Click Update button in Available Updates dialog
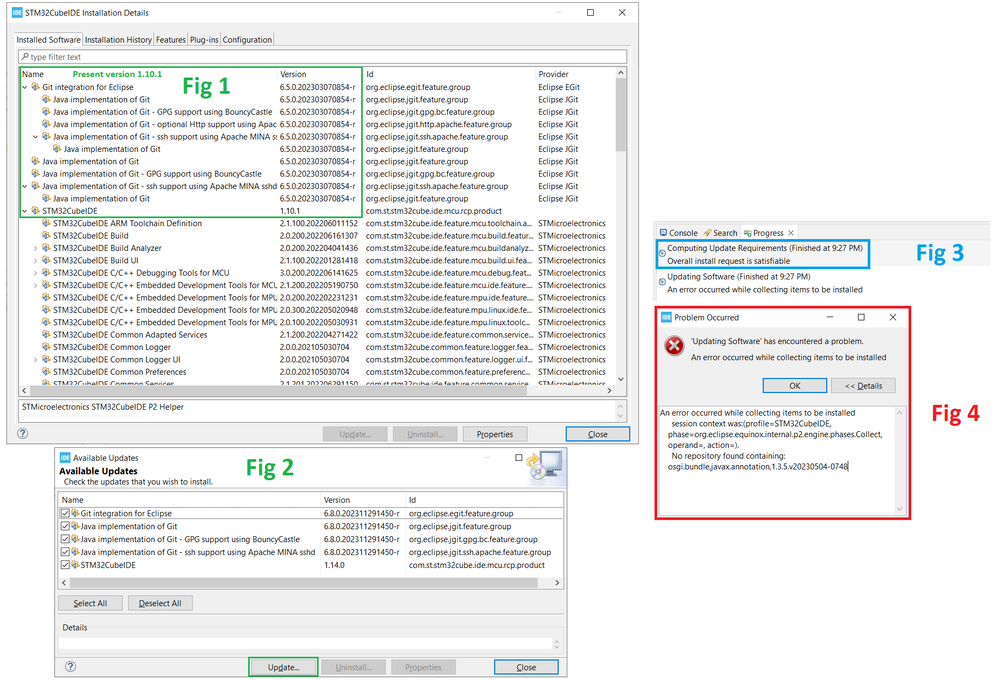The height and width of the screenshot is (680, 999). [283, 667]
